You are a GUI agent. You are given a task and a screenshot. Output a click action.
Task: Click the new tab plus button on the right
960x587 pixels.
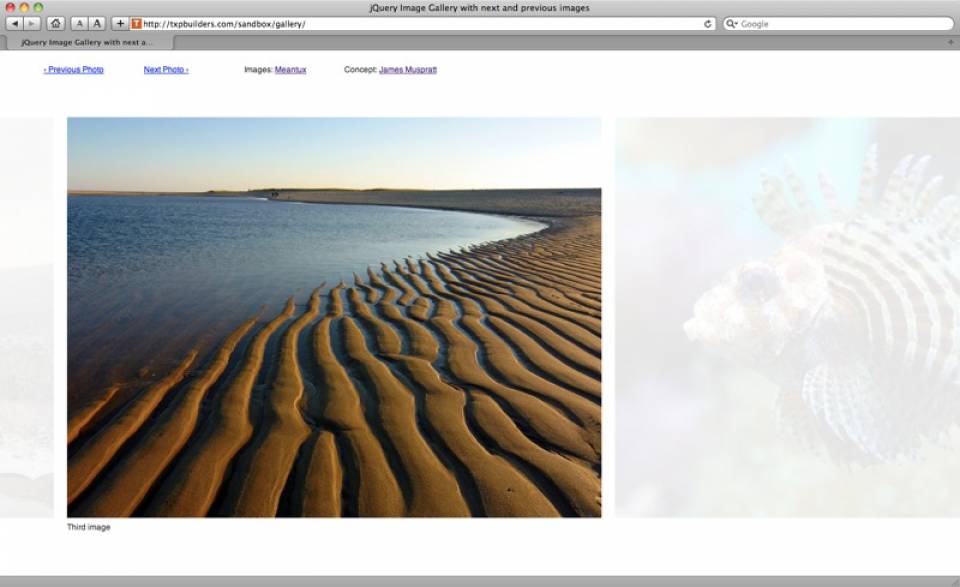pyautogui.click(x=950, y=42)
